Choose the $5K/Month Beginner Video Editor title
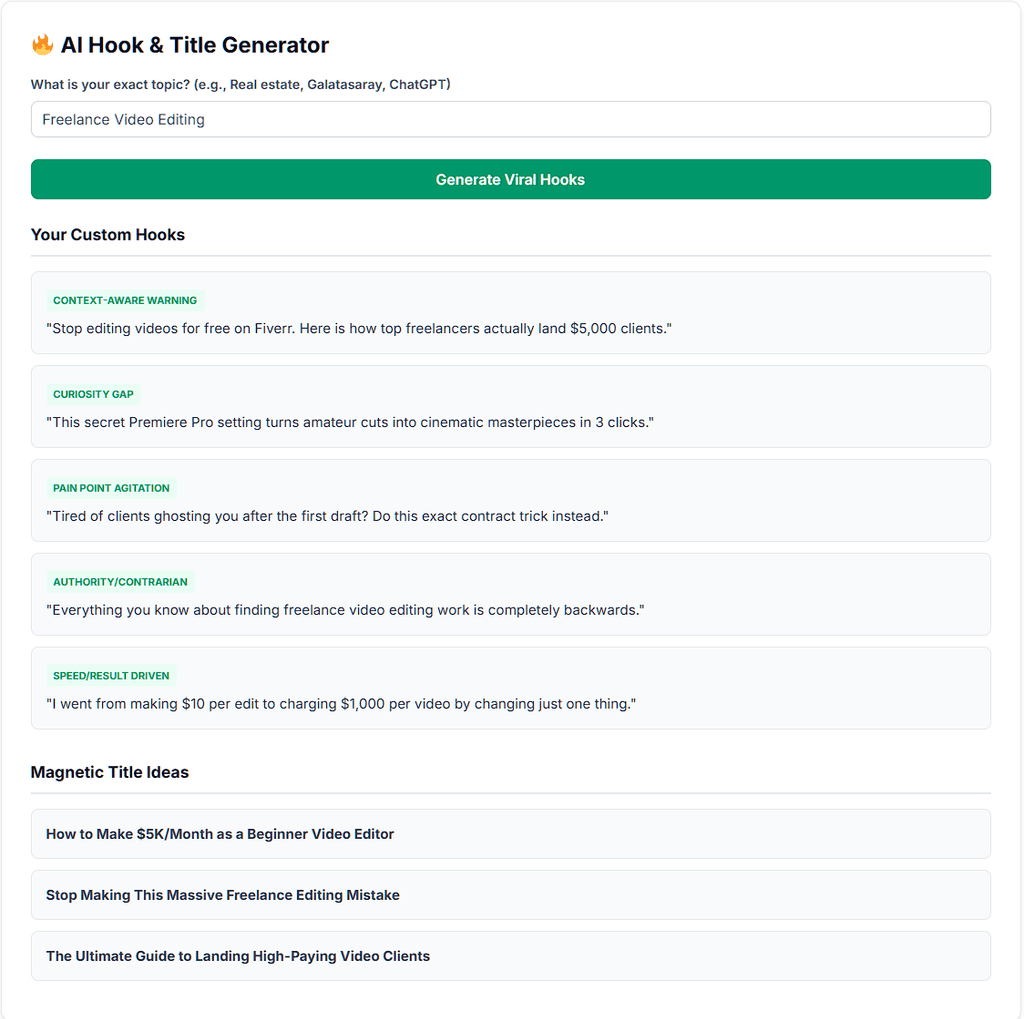 point(511,834)
